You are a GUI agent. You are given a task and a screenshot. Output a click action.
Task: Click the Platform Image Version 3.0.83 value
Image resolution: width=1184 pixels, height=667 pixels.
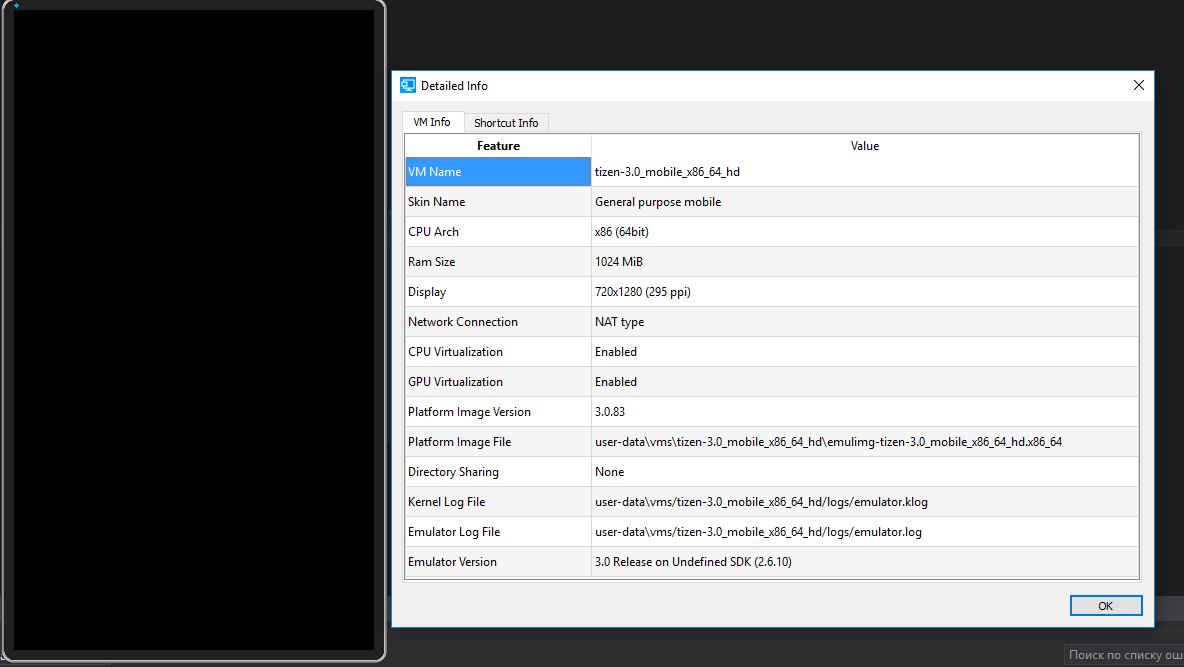[x=612, y=412]
